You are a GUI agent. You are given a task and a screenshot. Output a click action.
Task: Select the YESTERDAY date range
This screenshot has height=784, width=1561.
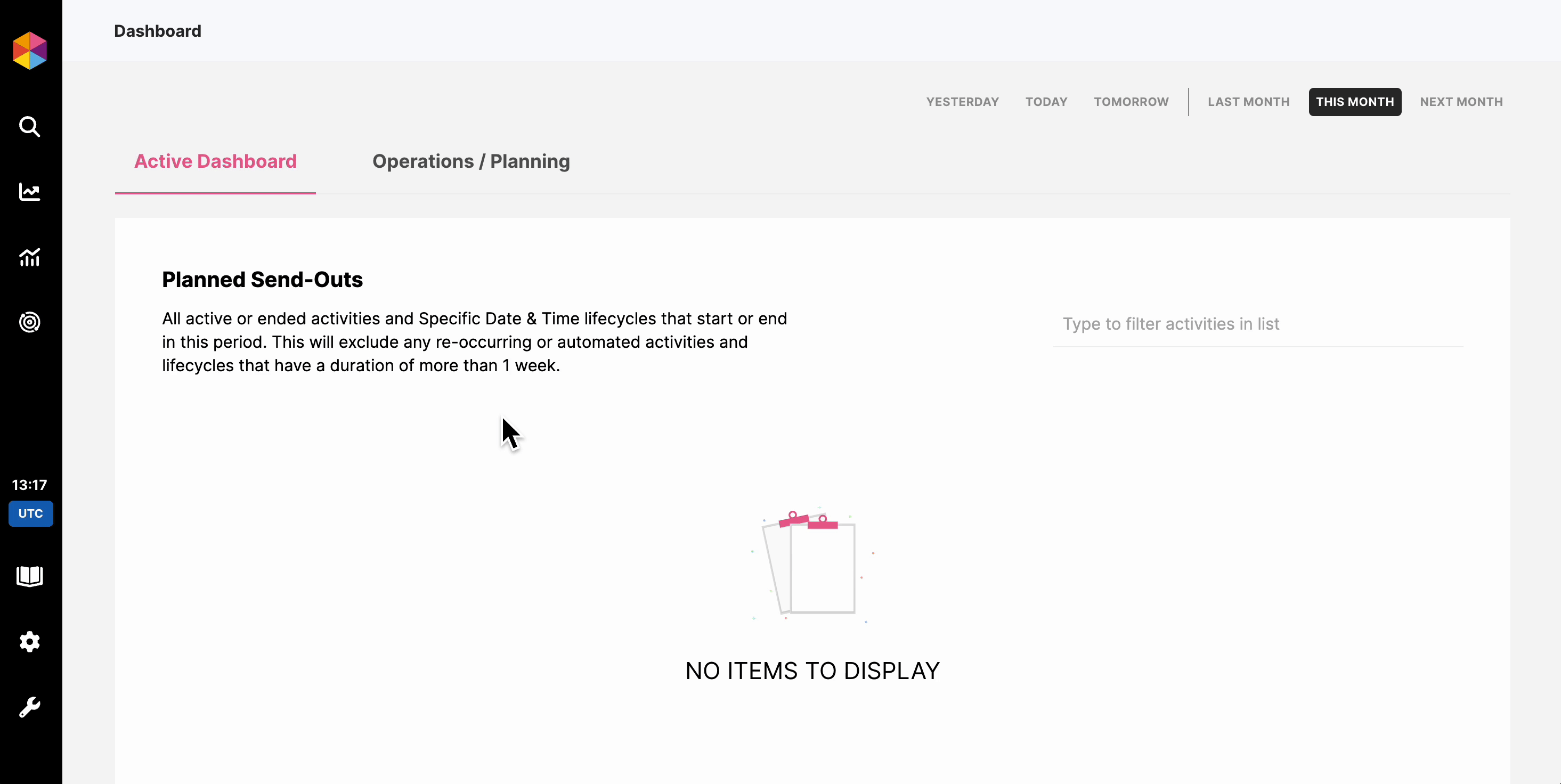[962, 102]
